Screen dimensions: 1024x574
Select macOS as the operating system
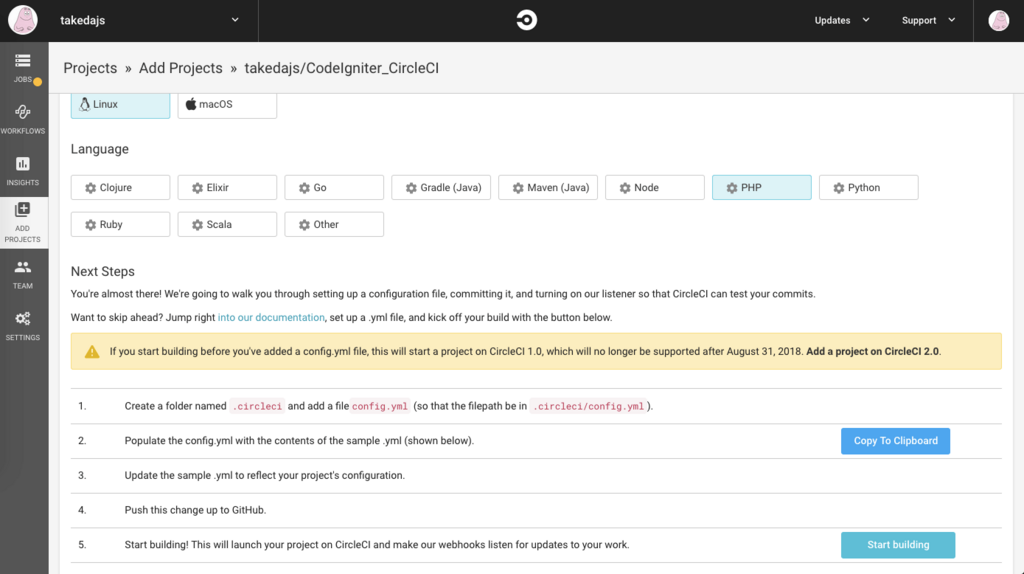(x=227, y=104)
